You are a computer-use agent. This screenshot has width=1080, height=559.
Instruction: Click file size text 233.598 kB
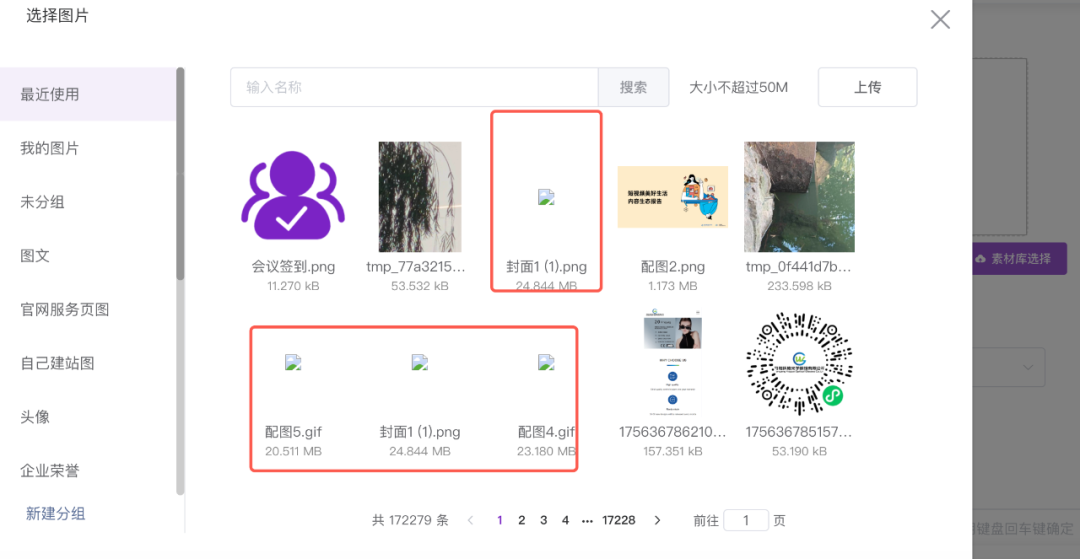[x=799, y=286]
